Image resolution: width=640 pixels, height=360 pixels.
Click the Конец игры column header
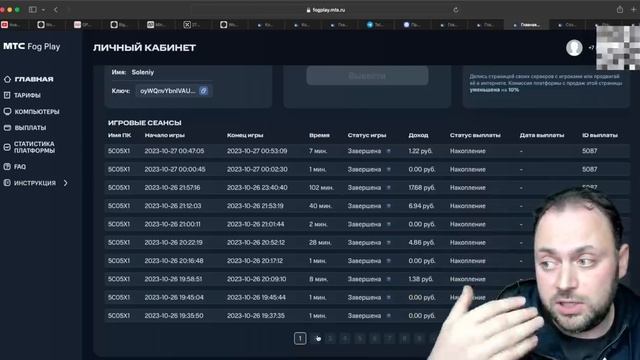coord(245,135)
